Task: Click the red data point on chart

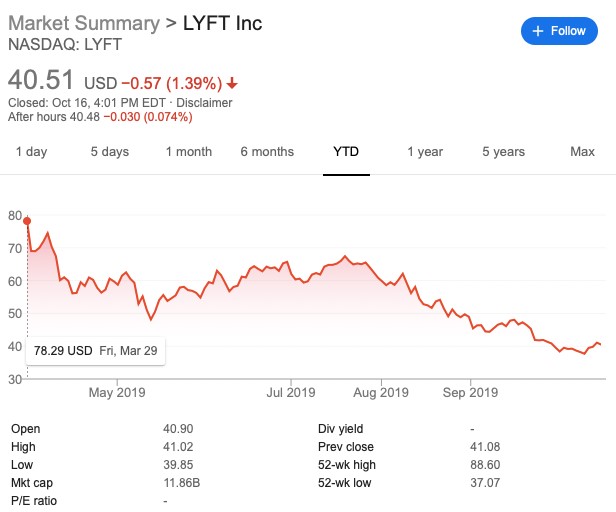Action: 27,221
